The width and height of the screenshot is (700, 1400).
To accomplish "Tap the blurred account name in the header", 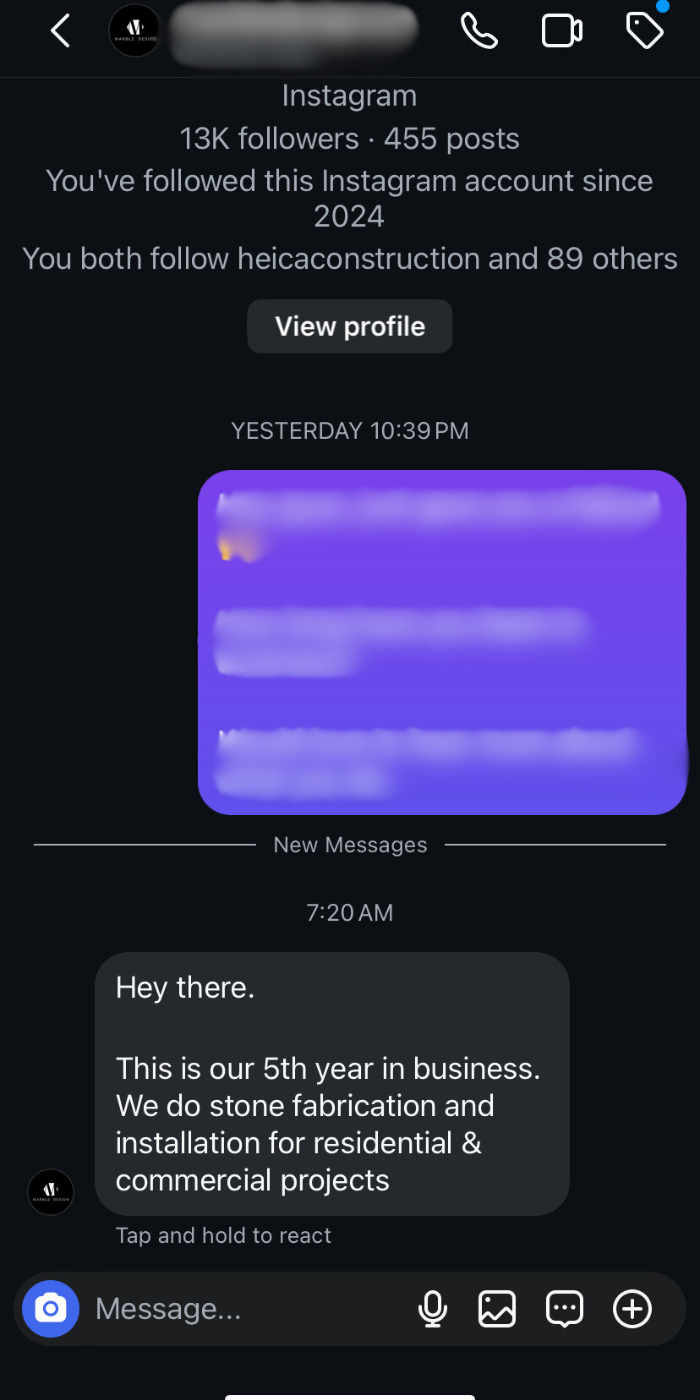I will pos(293,31).
